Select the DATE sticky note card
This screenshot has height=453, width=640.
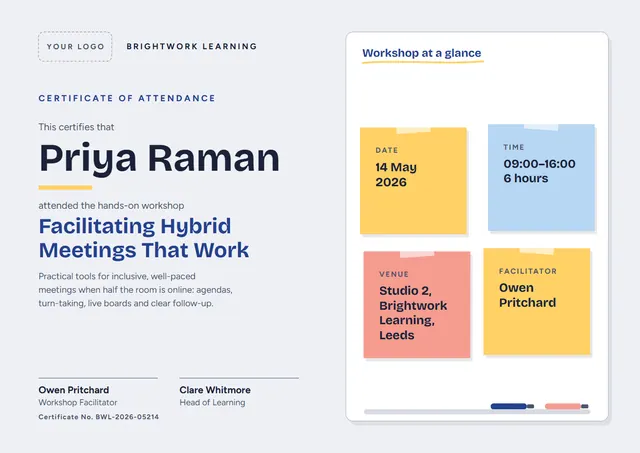pyautogui.click(x=413, y=181)
